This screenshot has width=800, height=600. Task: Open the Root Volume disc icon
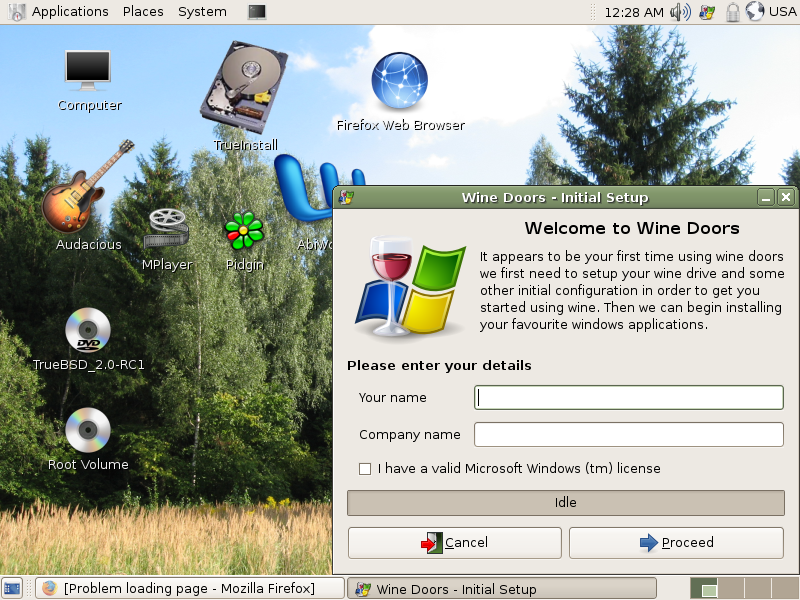tap(88, 430)
